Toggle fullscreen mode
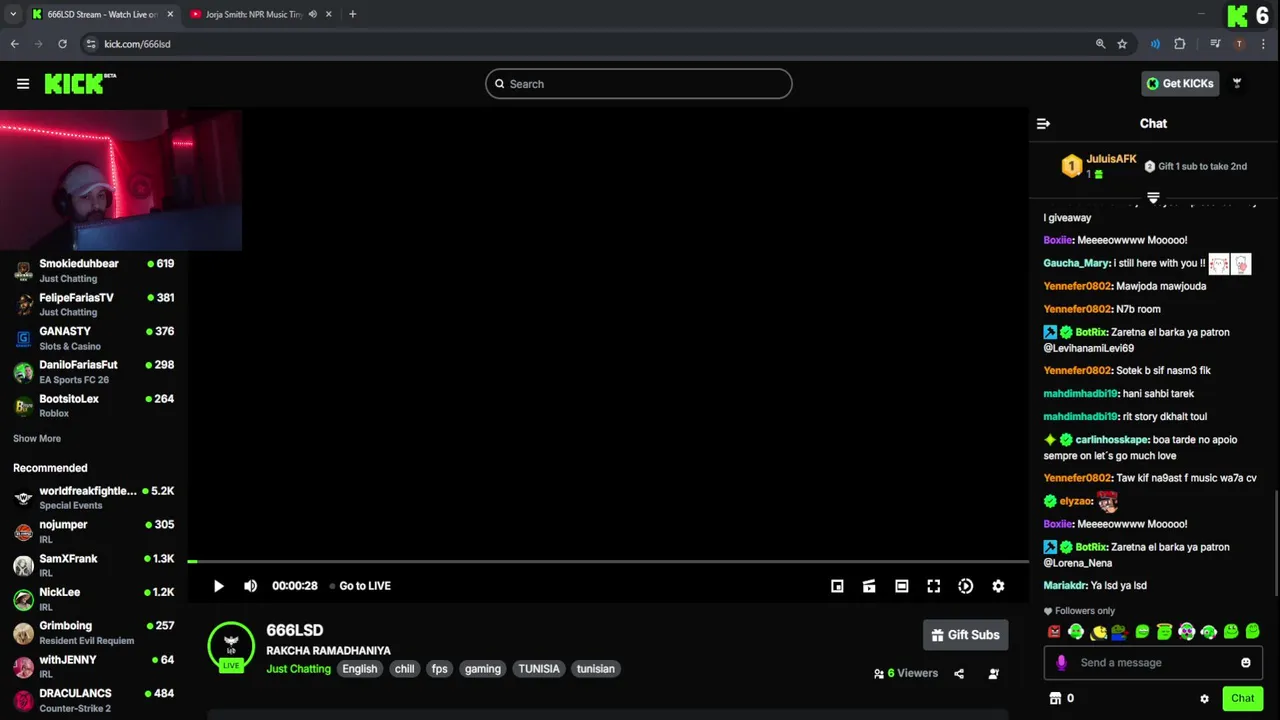 [933, 586]
